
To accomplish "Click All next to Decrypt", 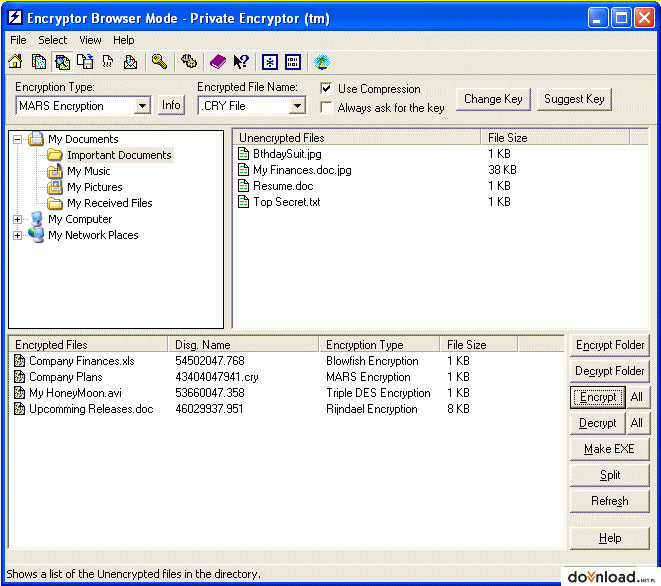I will (x=637, y=423).
